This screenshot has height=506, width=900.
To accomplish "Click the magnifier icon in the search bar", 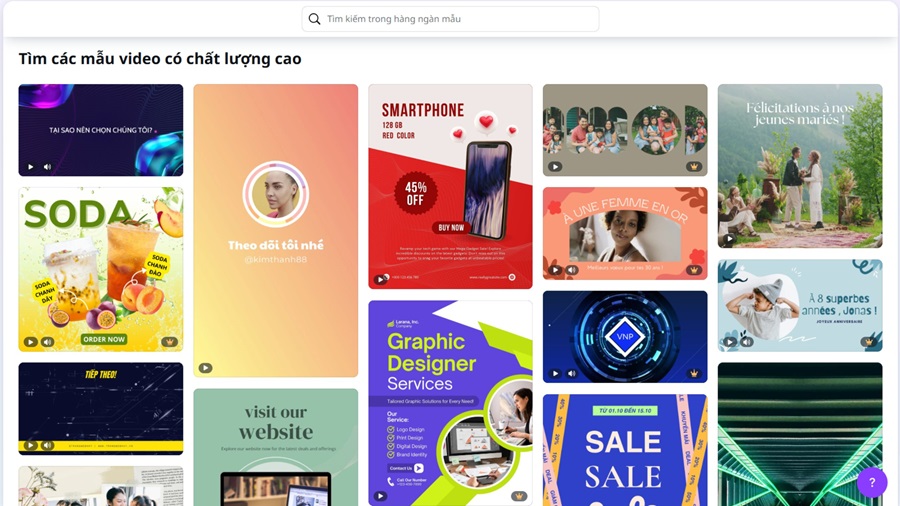I will pyautogui.click(x=314, y=19).
